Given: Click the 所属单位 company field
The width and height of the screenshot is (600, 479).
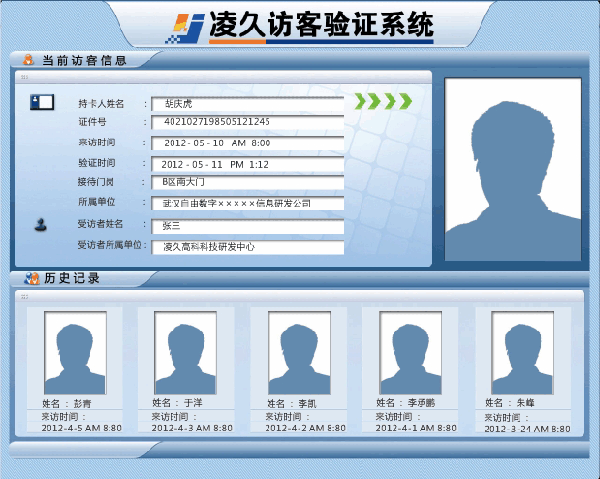Looking at the screenshot, I should click(x=247, y=203).
